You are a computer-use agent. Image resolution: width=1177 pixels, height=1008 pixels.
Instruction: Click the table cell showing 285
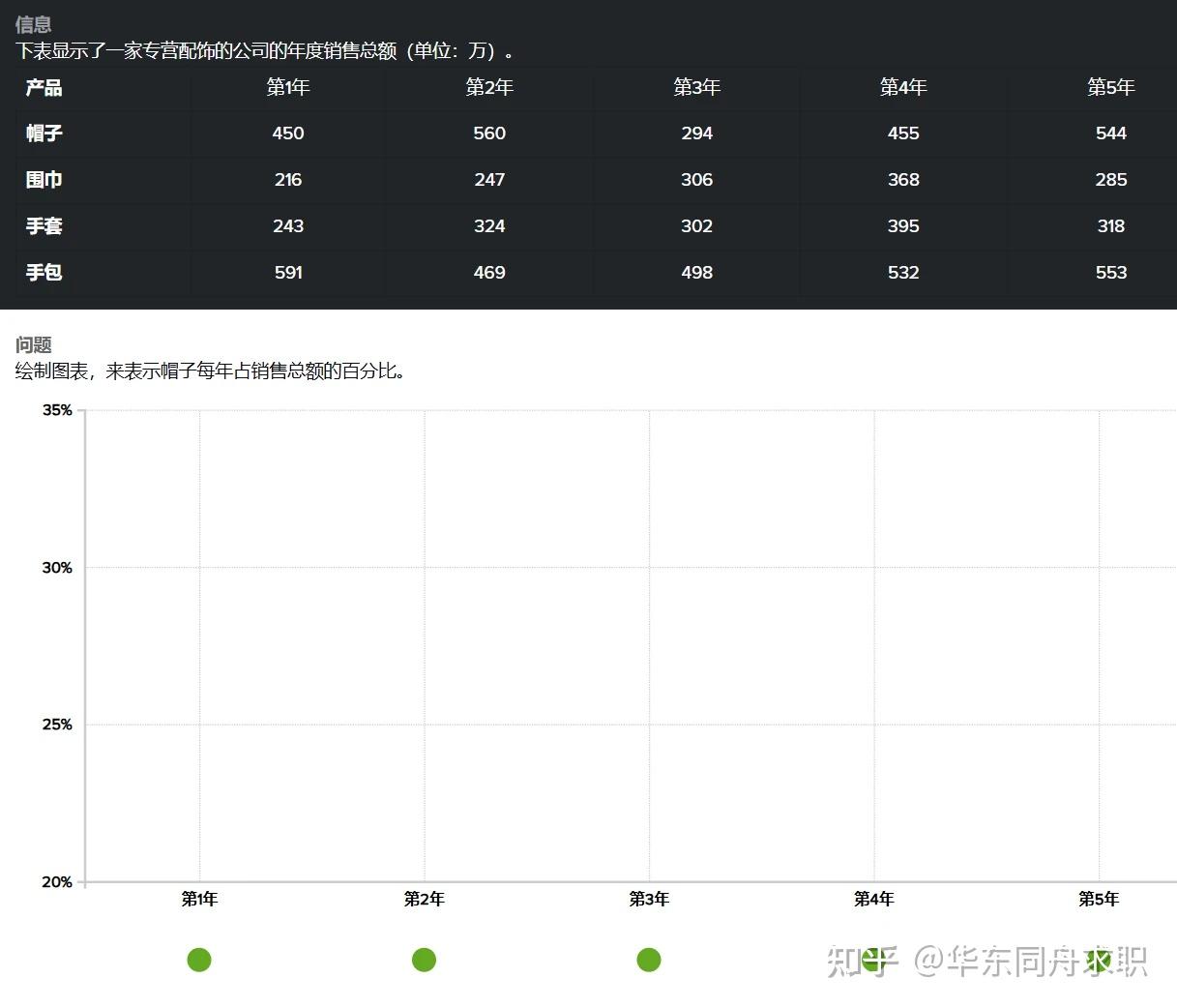point(1110,180)
